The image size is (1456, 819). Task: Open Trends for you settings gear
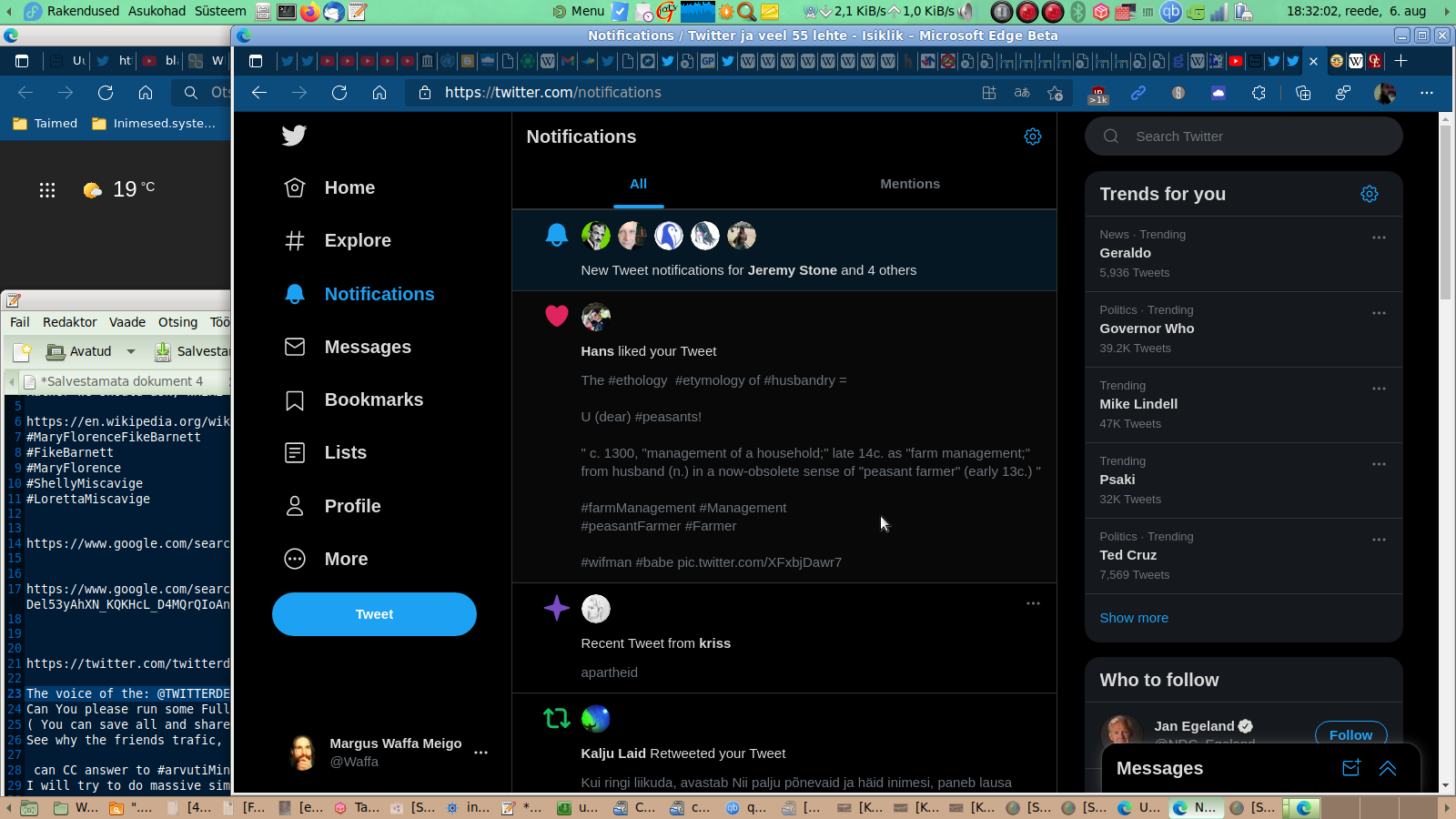[1370, 194]
